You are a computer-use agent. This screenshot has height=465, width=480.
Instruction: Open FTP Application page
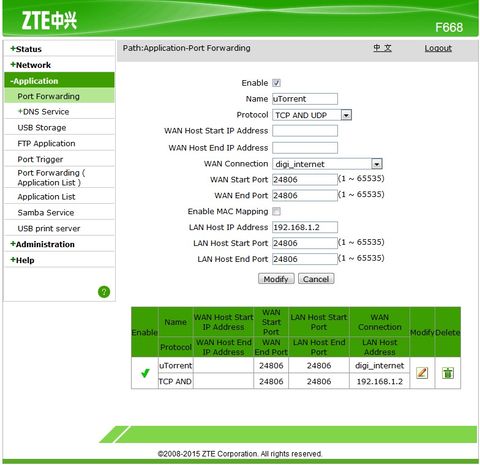pos(46,144)
